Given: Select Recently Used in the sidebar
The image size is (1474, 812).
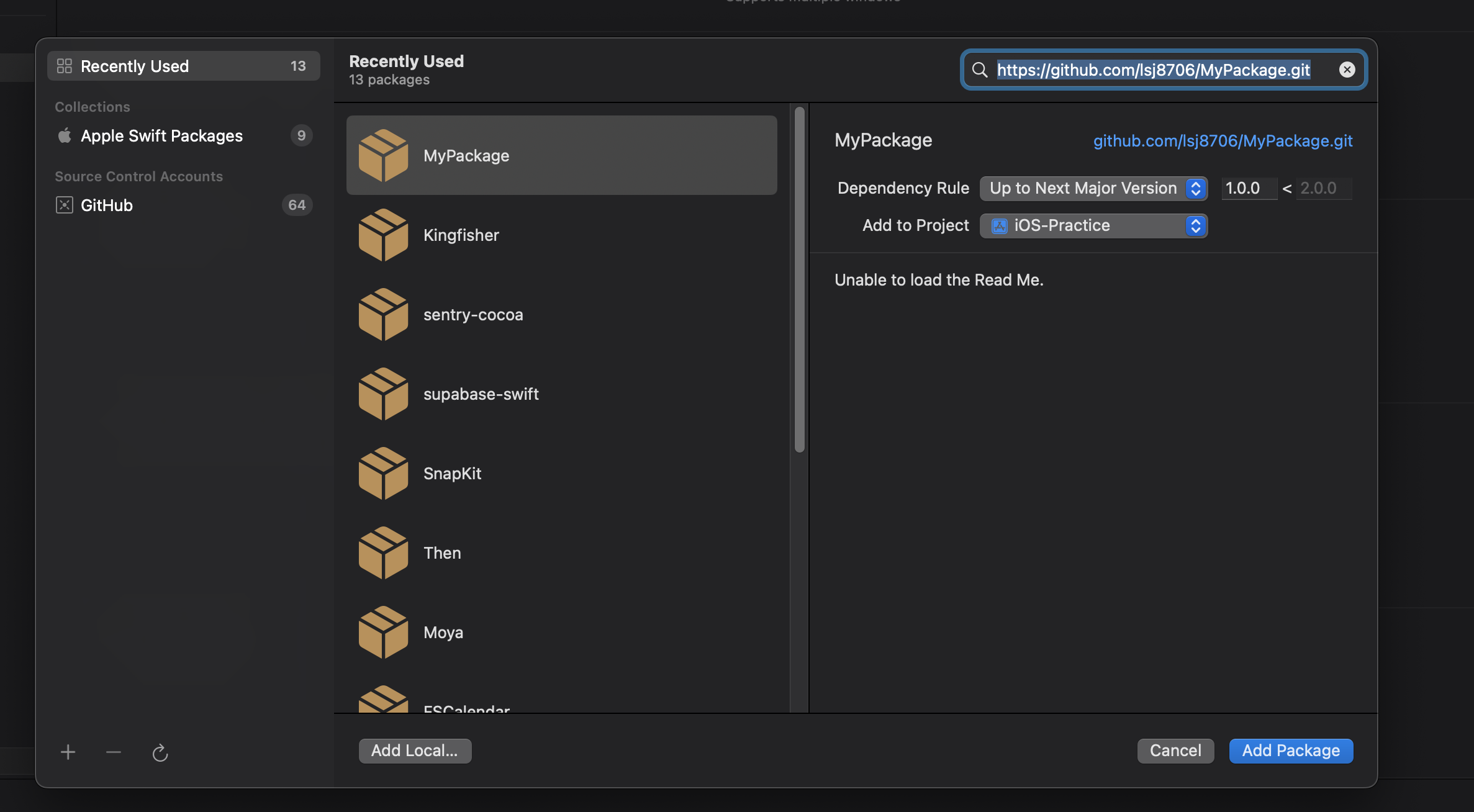Looking at the screenshot, I should click(x=184, y=66).
